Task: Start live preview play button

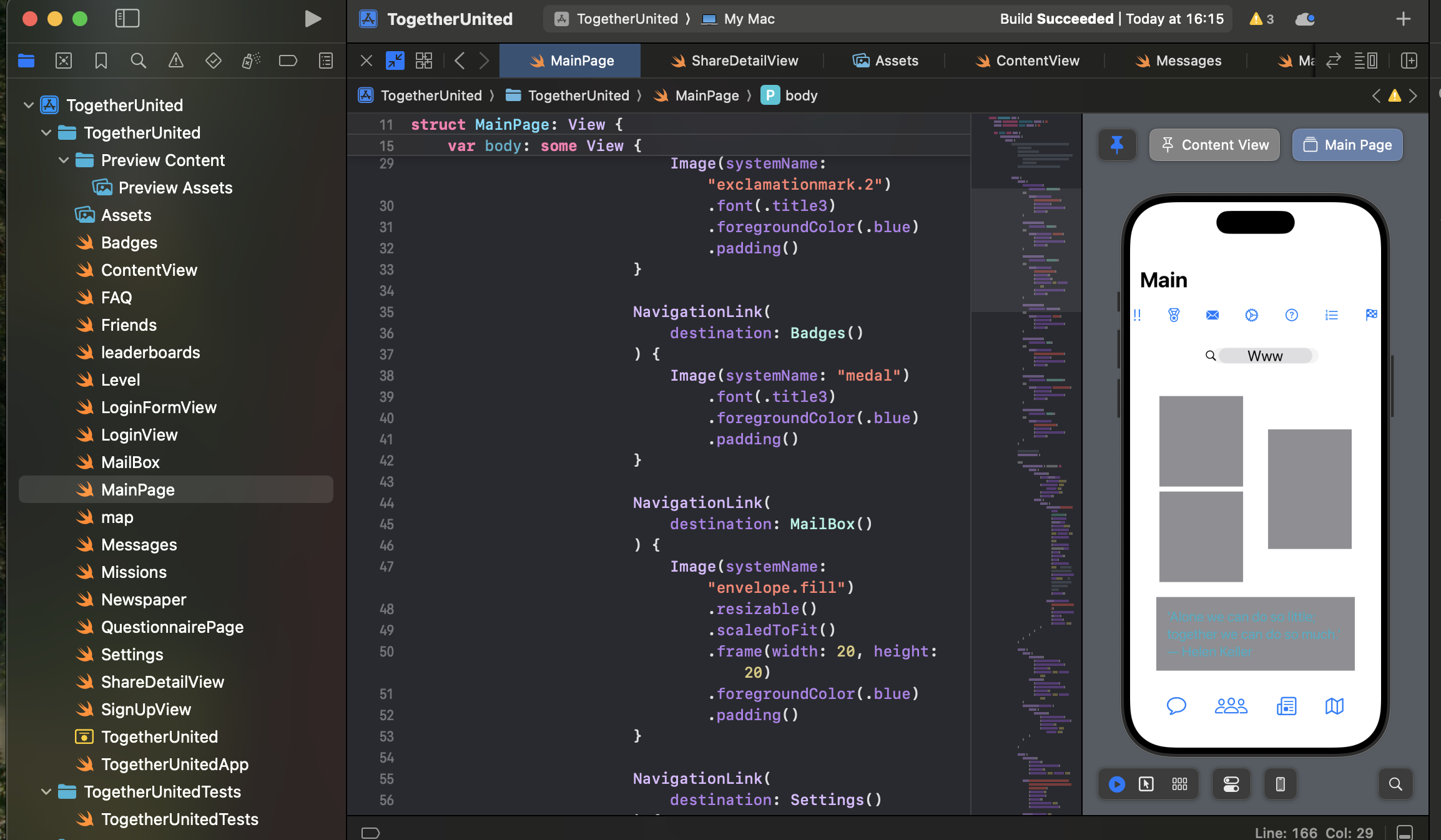Action: [1116, 784]
